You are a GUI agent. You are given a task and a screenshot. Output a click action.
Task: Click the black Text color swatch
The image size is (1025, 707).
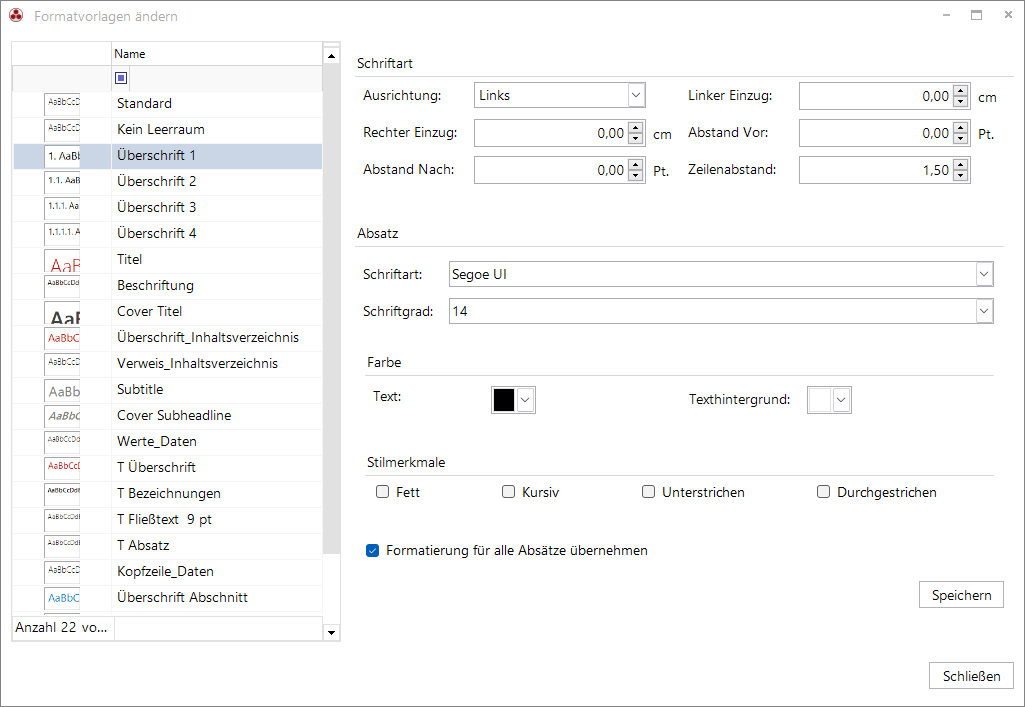(x=504, y=400)
